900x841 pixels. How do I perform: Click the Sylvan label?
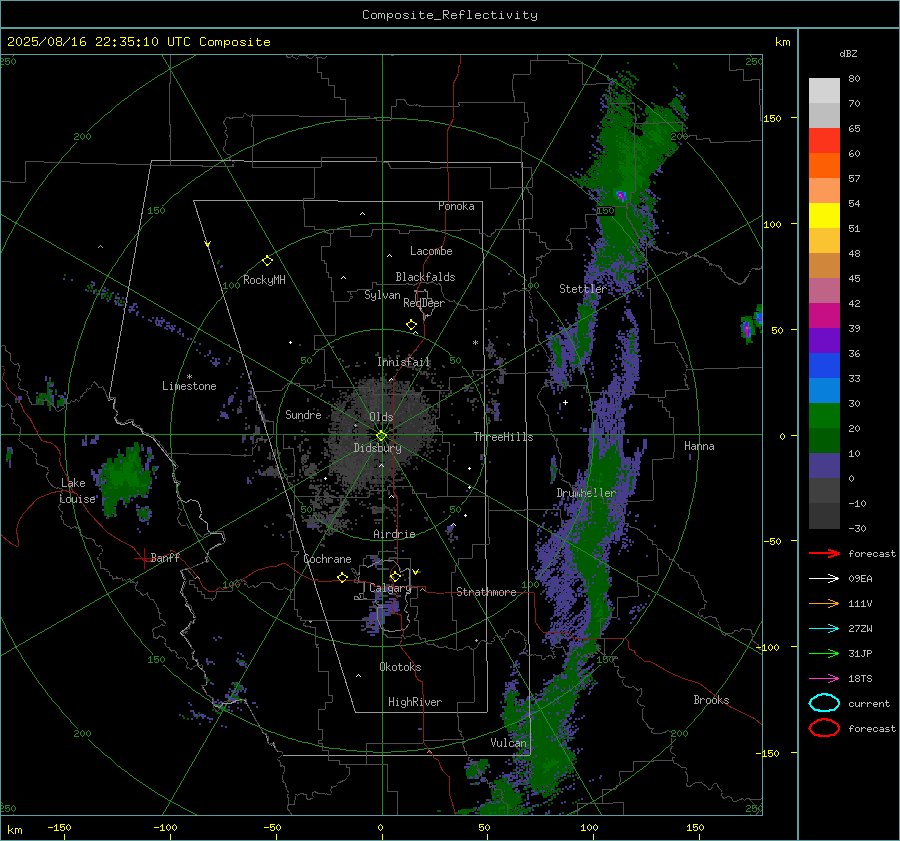tap(382, 295)
